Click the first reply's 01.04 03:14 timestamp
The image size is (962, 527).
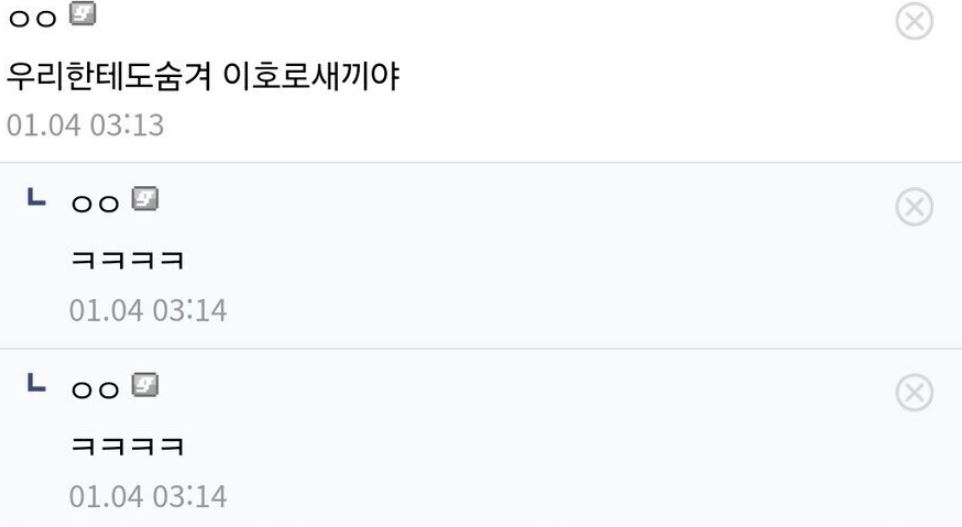[148, 311]
